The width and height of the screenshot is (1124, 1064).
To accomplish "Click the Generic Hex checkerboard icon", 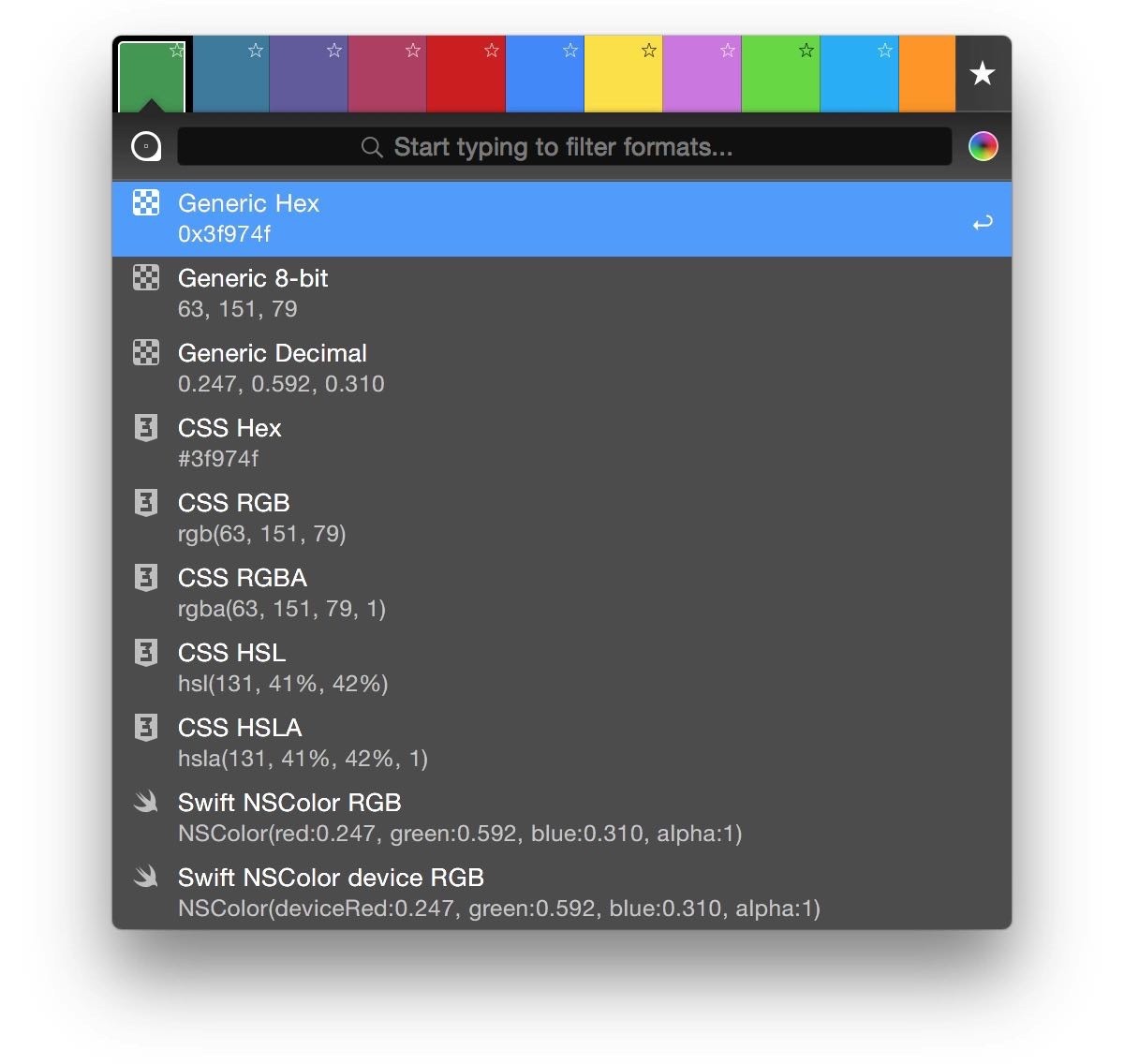I will [x=146, y=202].
